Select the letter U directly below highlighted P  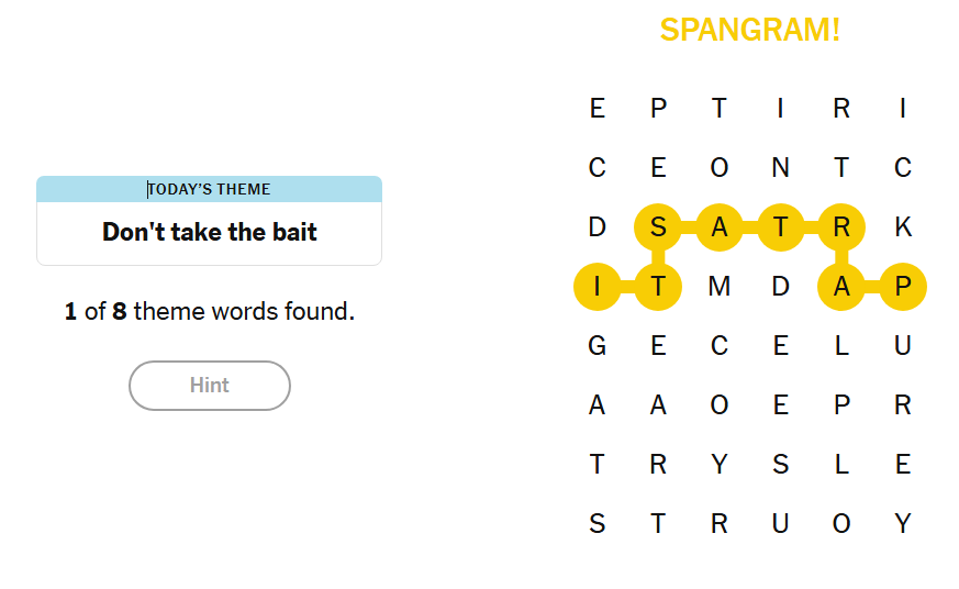pyautogui.click(x=903, y=347)
